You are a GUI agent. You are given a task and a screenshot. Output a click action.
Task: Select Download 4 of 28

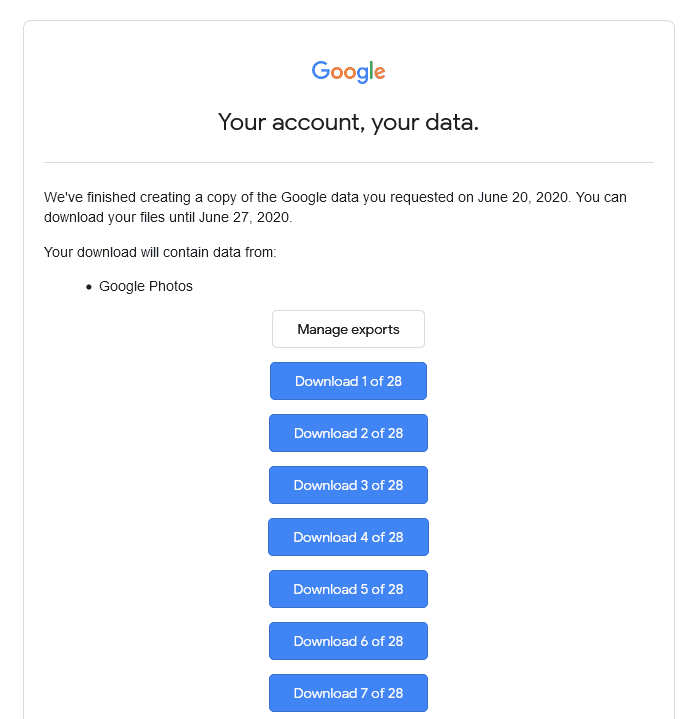348,537
